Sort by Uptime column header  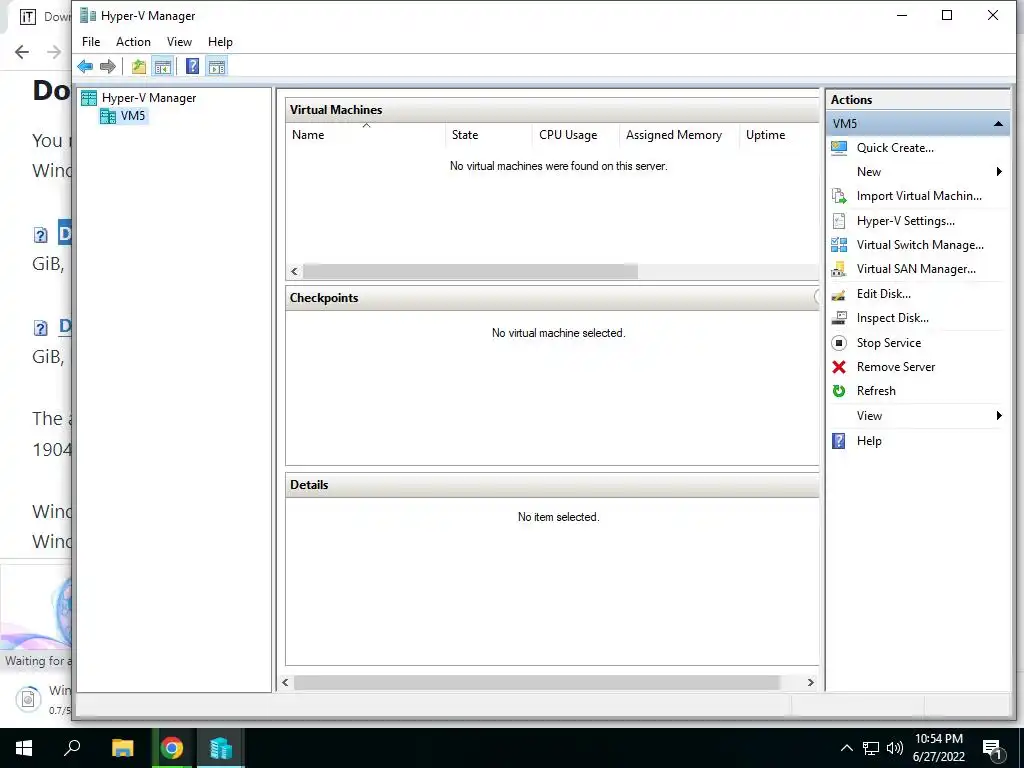pos(778,135)
